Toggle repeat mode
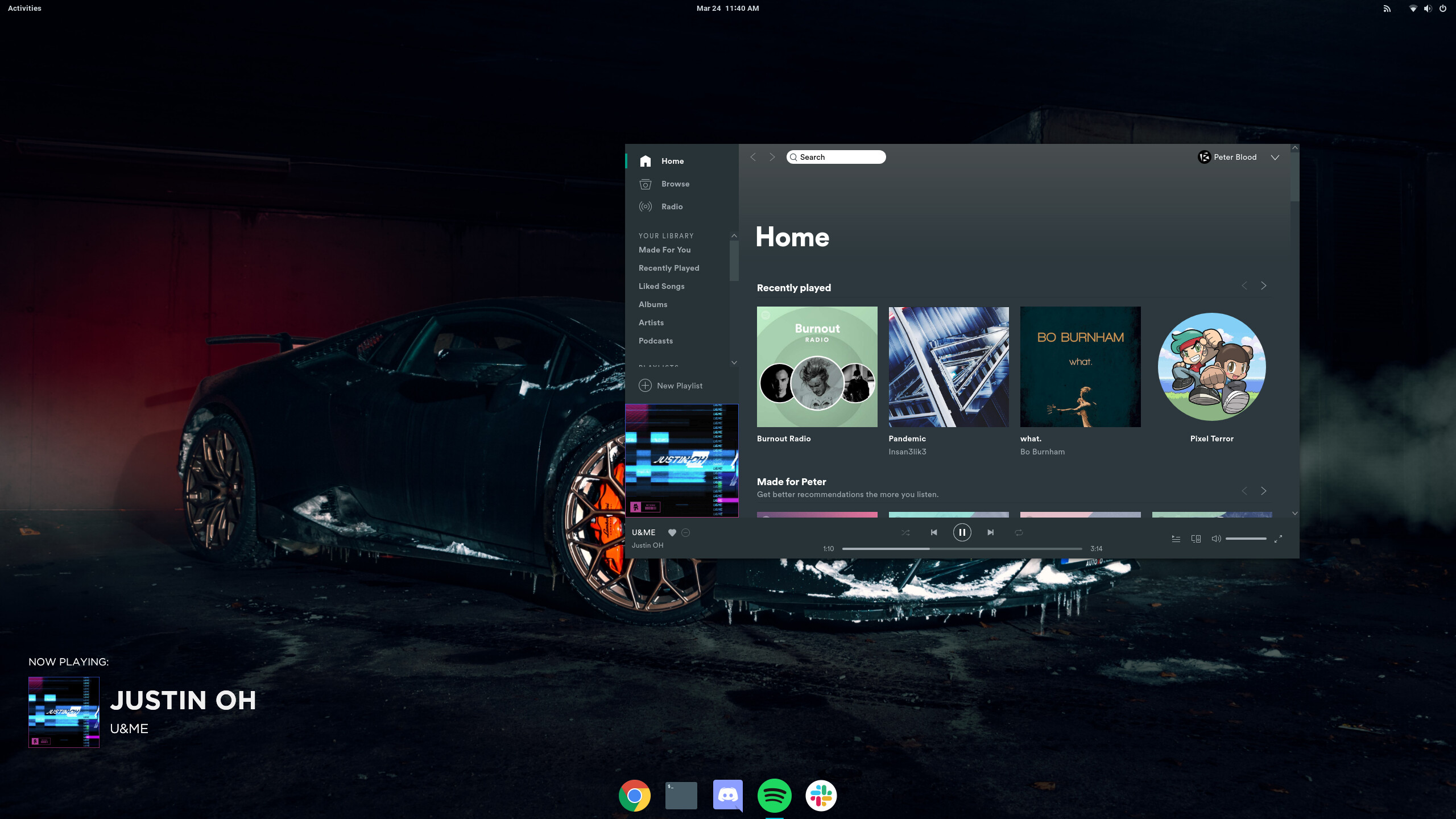 coord(1019,532)
